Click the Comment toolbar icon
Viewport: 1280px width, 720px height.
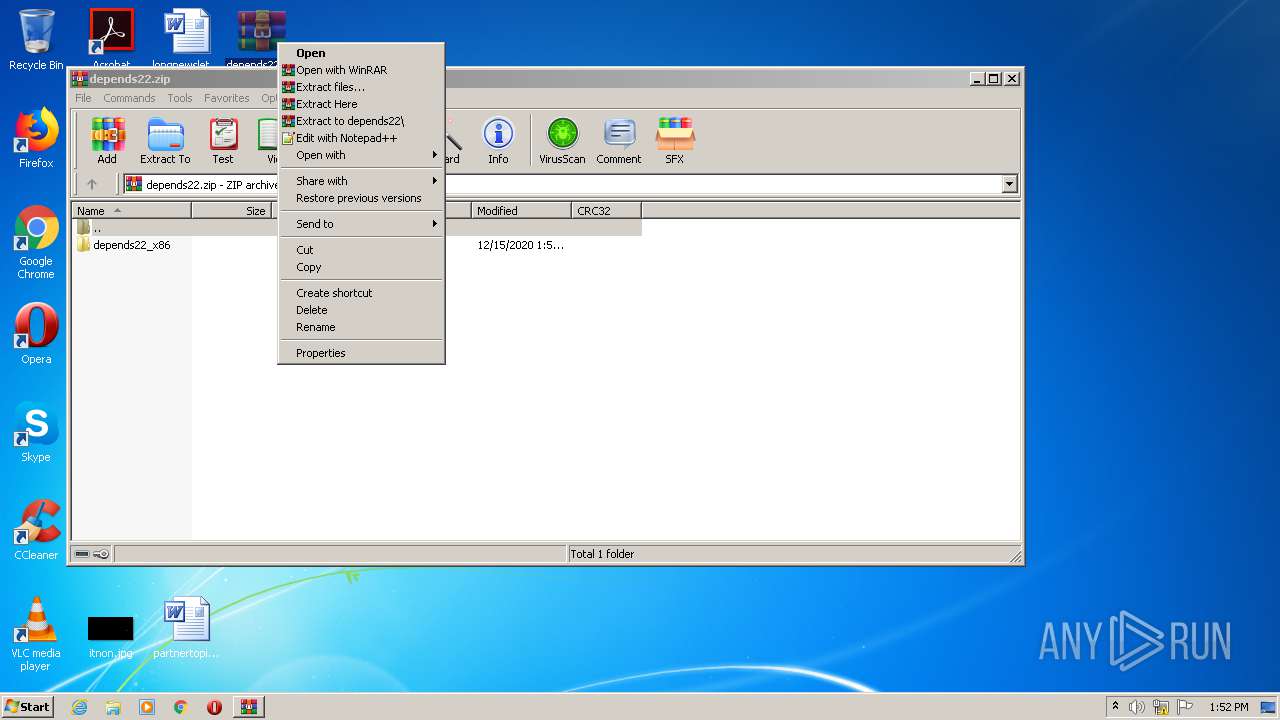click(619, 141)
